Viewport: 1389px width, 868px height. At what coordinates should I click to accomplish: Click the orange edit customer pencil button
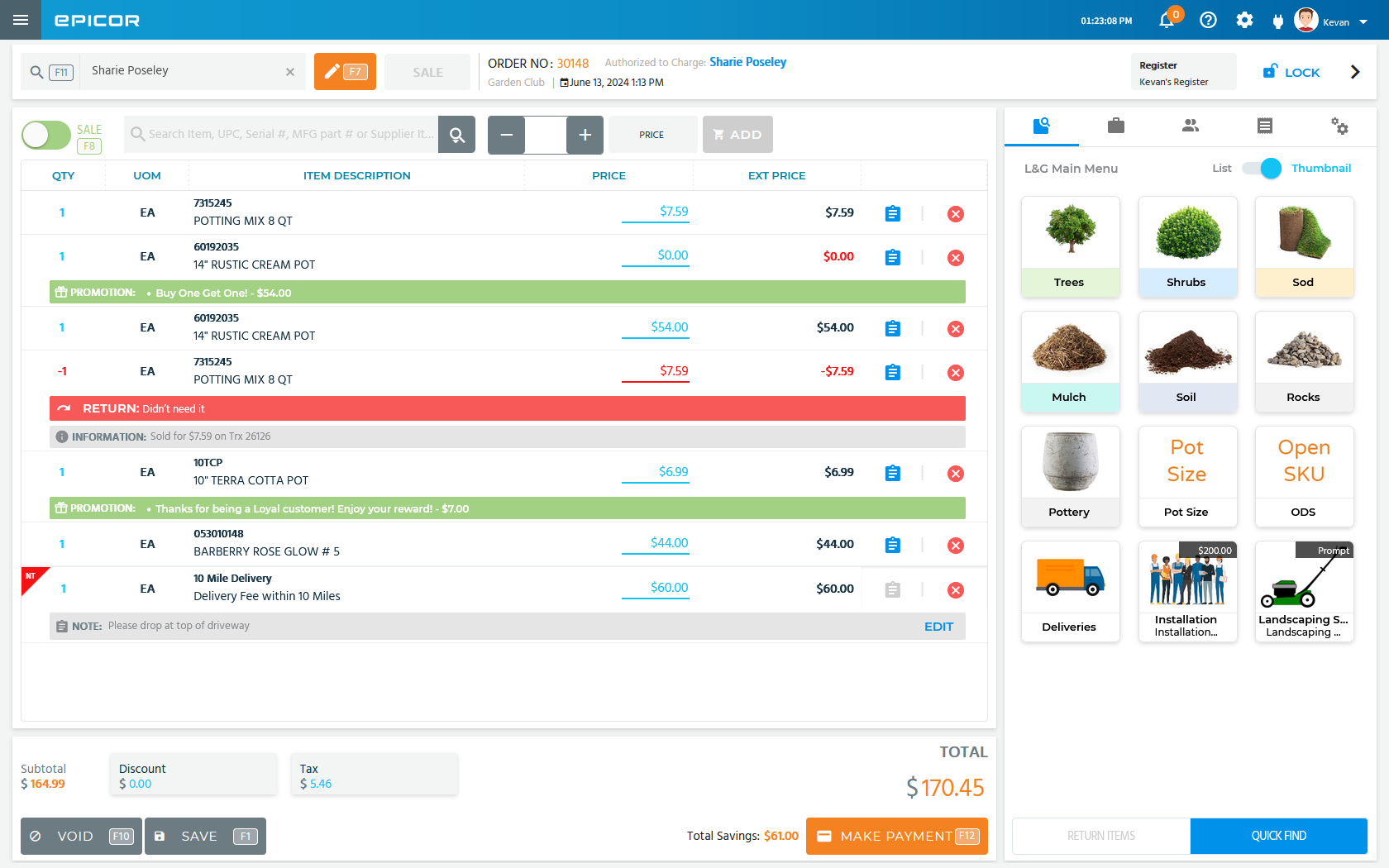click(345, 72)
